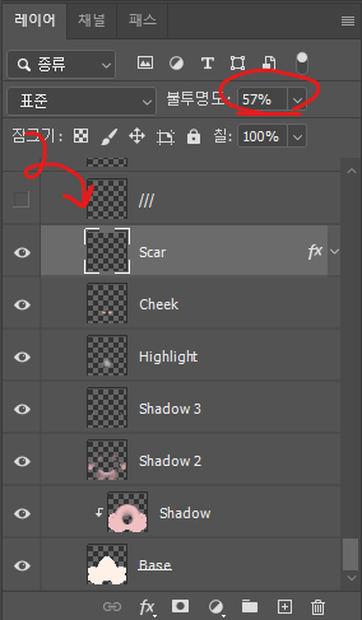Toggle layer filtering on/off switch
Viewport: 362px width, 620px height.
302,63
